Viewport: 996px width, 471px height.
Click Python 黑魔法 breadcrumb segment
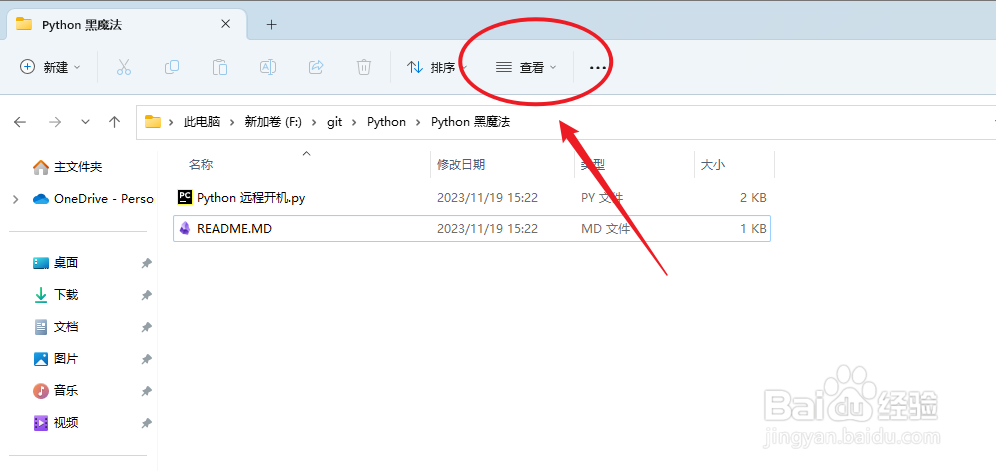coord(471,122)
